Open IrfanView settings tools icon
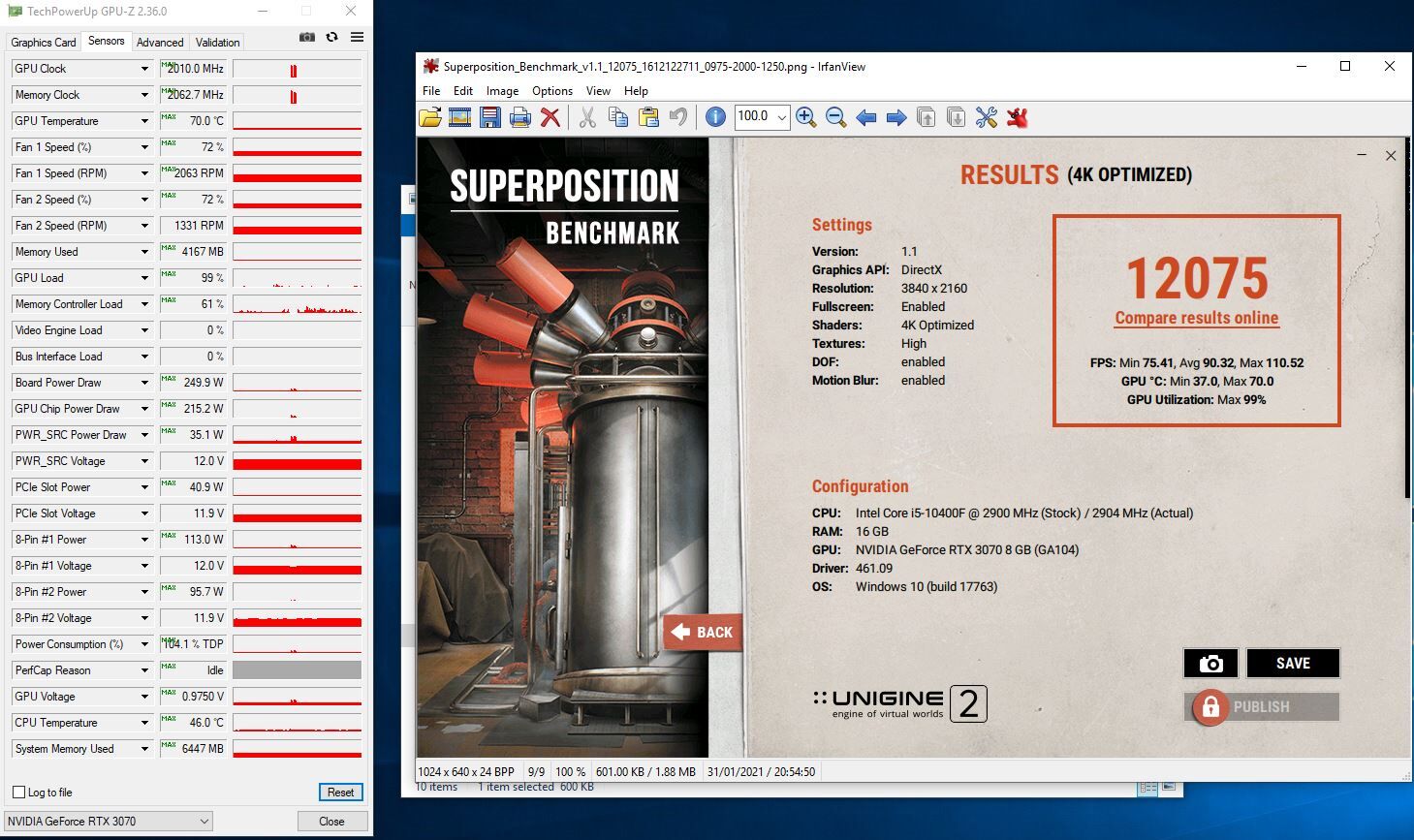1414x840 pixels. (x=987, y=117)
